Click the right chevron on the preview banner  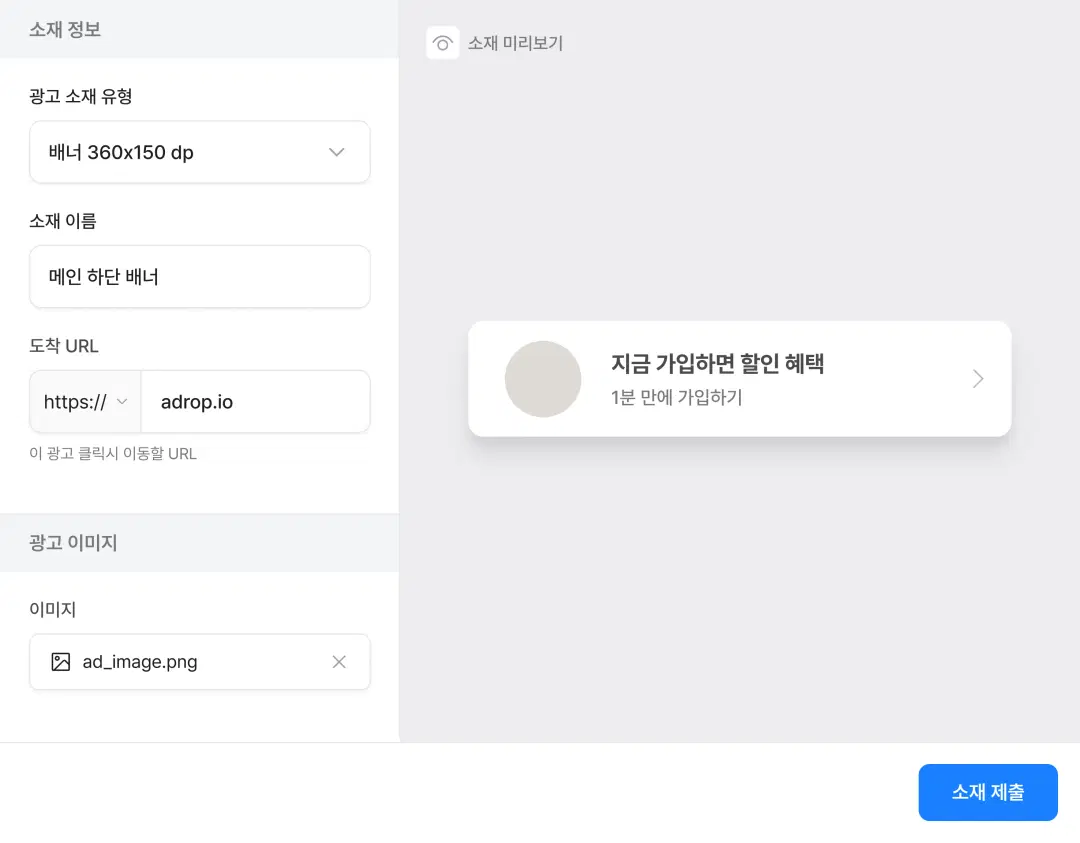978,379
